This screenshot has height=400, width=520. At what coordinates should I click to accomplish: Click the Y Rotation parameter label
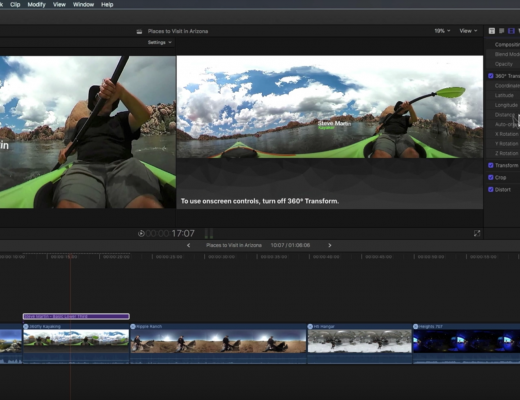point(507,144)
